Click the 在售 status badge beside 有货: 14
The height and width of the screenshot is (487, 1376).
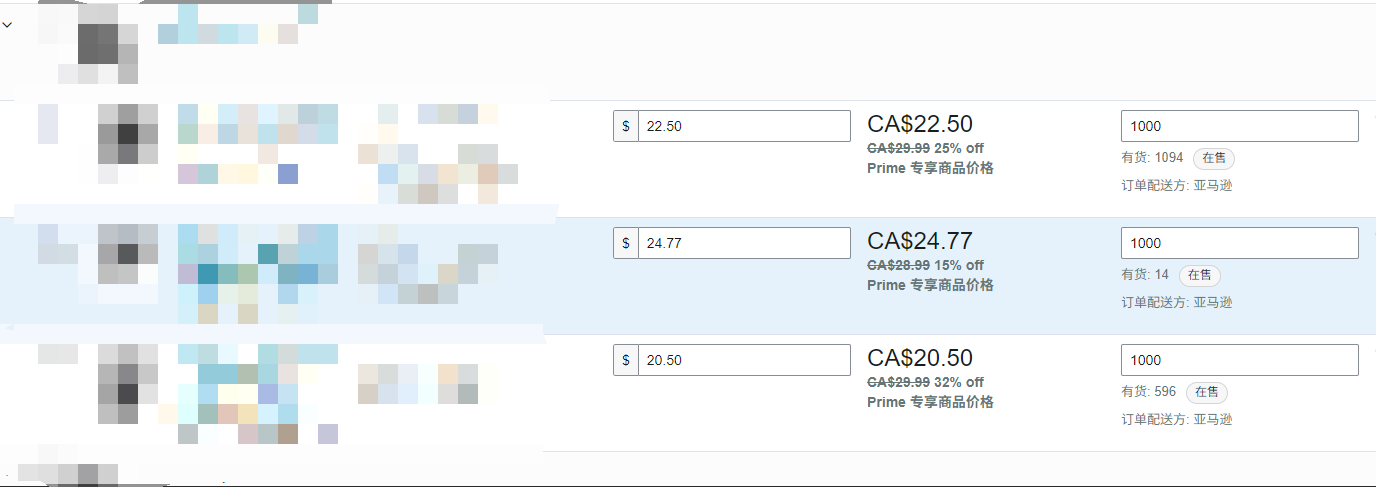pyautogui.click(x=1200, y=275)
